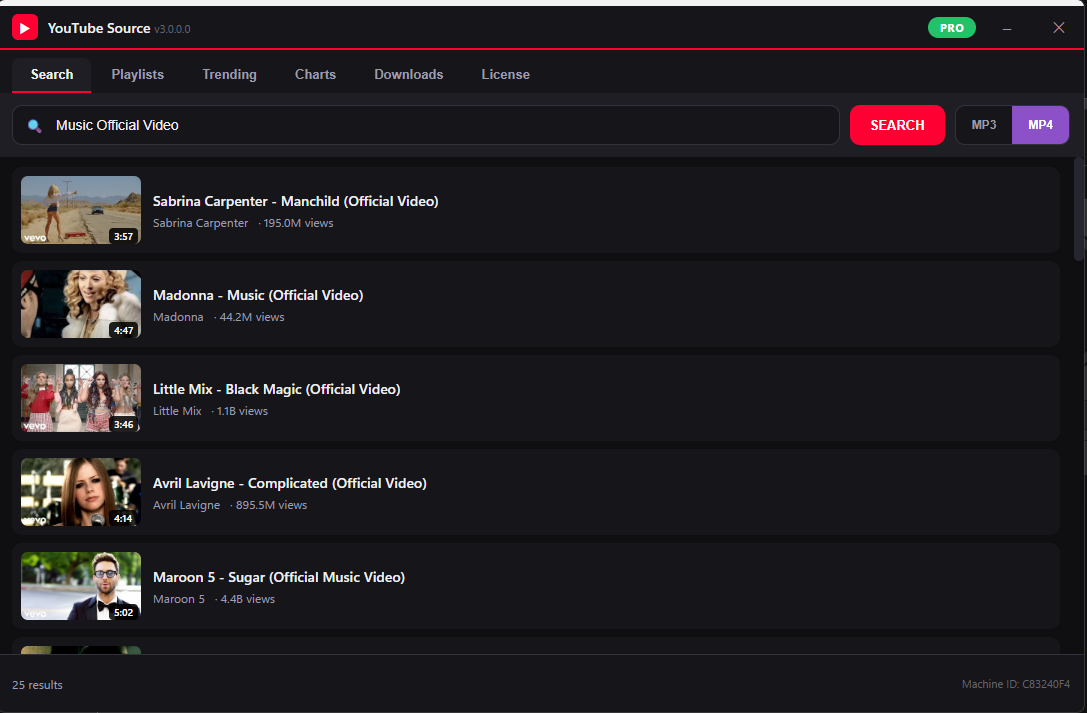Select Maroon 5 Sugar thumbnail
This screenshot has width=1087, height=713.
click(81, 586)
